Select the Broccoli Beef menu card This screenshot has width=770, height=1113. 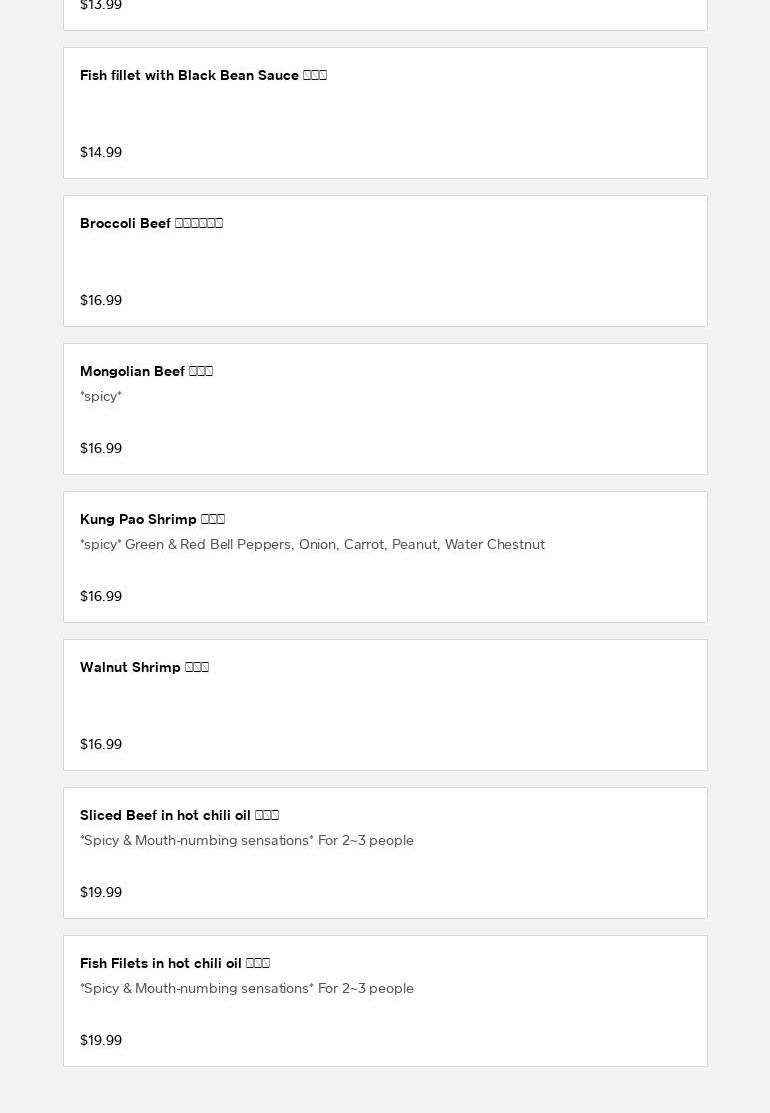point(385,261)
